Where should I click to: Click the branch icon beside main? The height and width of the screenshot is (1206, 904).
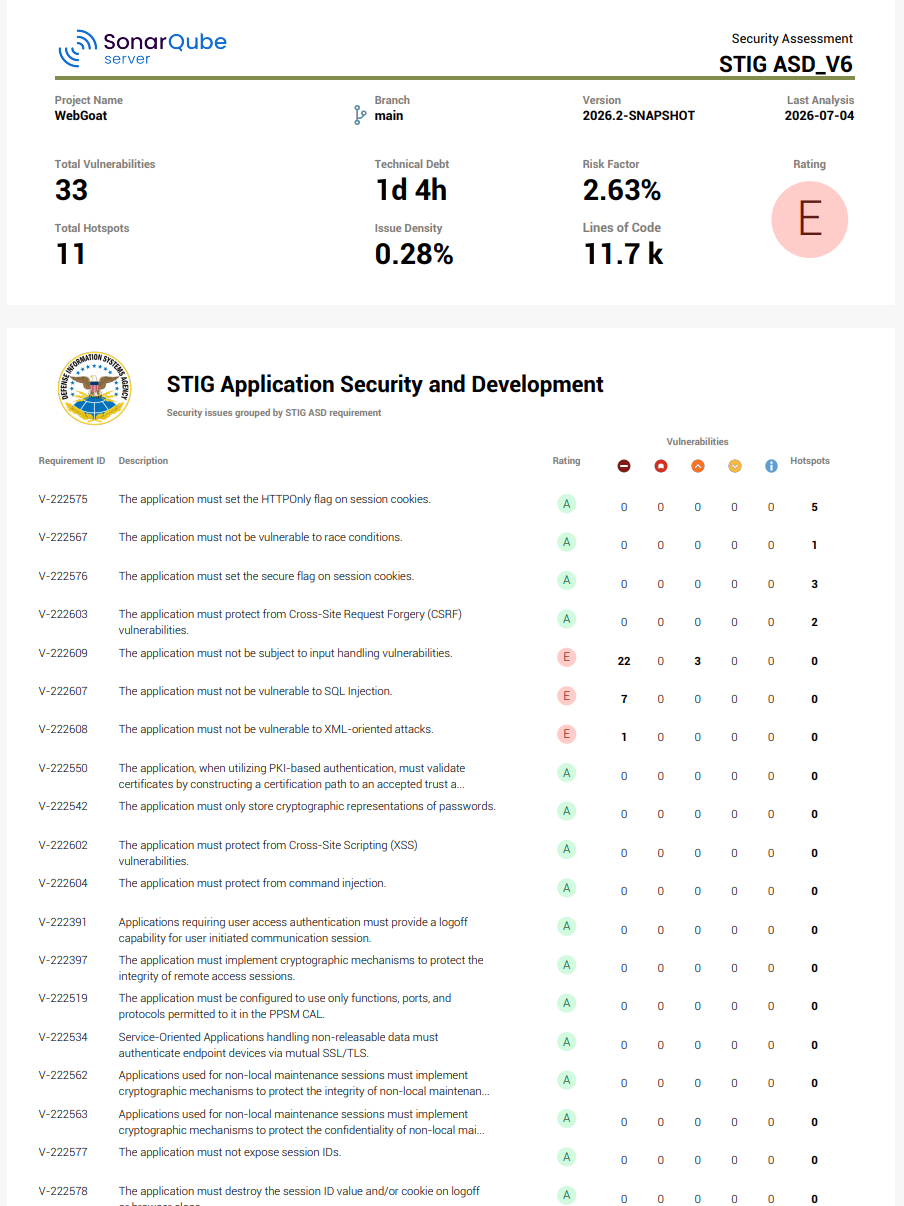(x=360, y=115)
